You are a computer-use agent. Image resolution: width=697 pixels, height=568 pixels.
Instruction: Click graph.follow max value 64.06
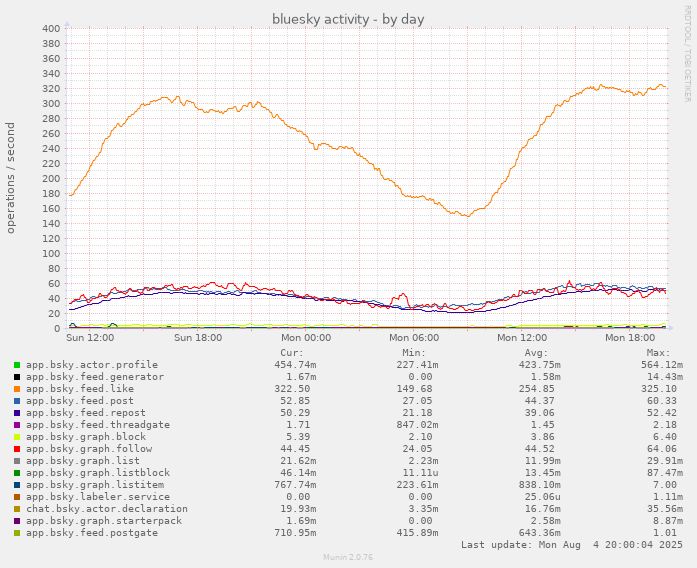pyautogui.click(x=662, y=449)
